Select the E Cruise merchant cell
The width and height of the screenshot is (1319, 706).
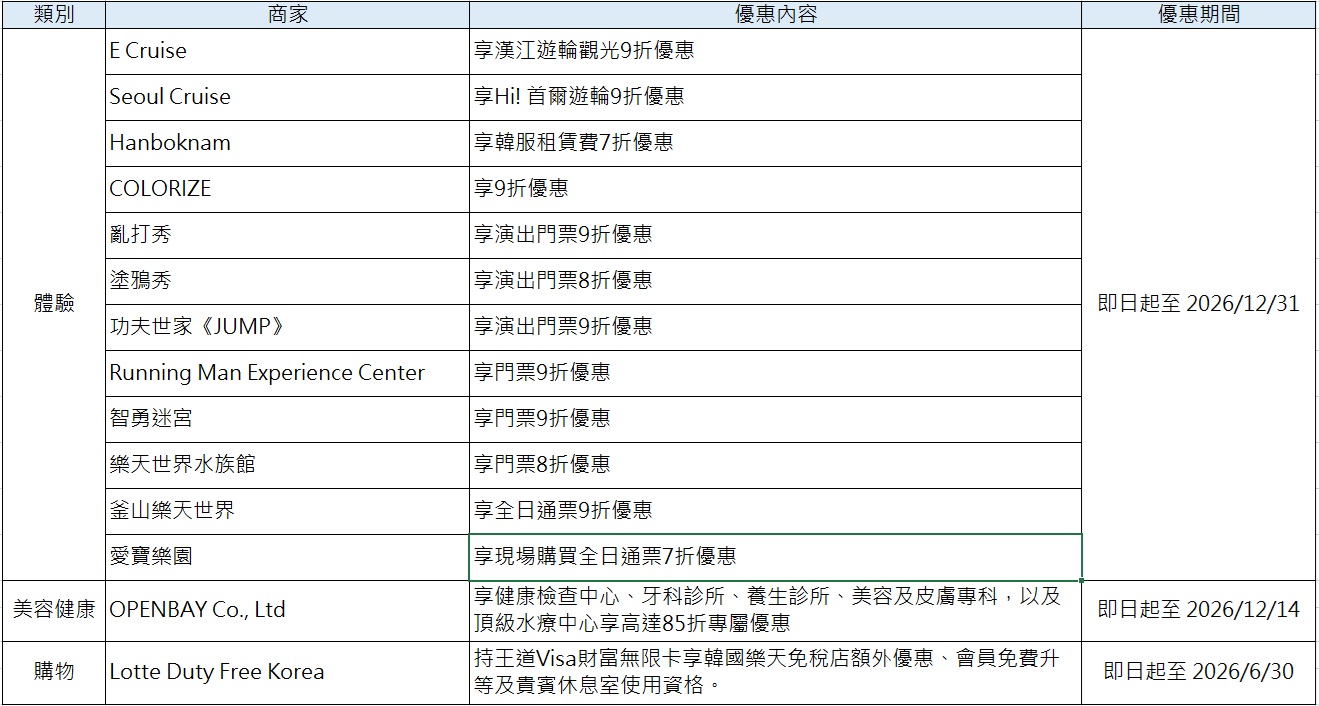pyautogui.click(x=287, y=51)
